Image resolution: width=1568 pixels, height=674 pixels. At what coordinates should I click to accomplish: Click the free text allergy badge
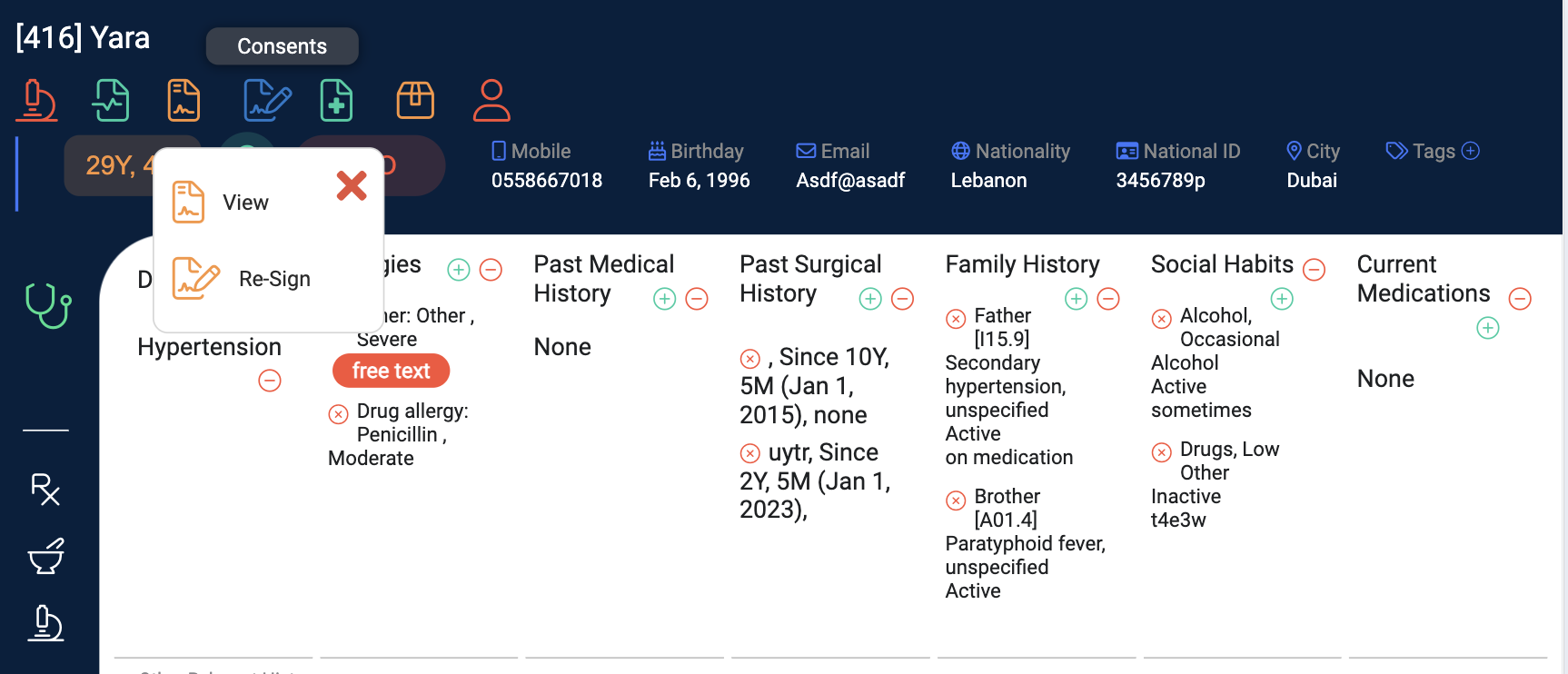click(391, 371)
